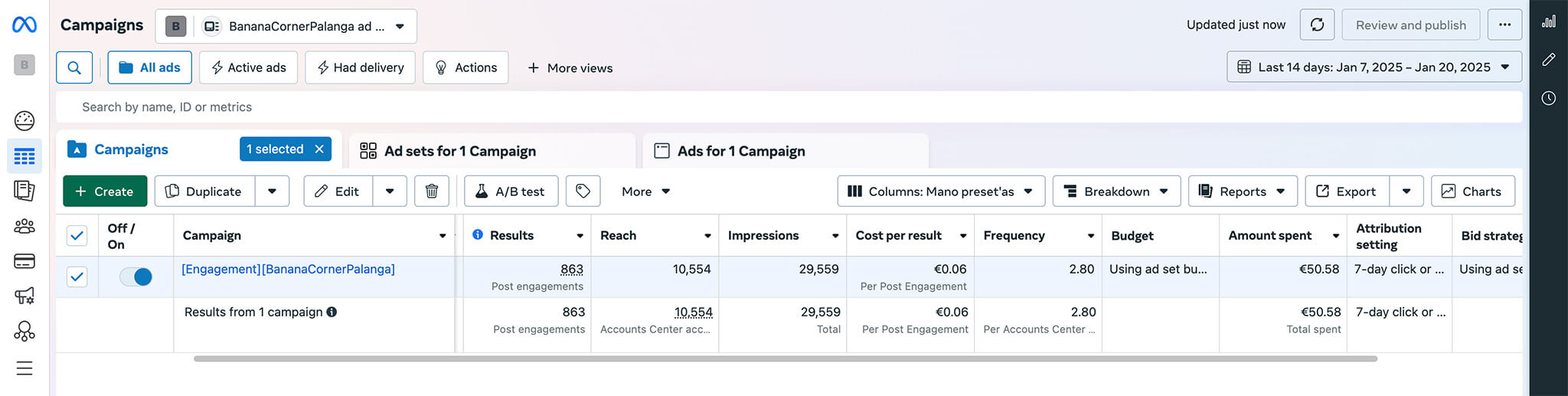Click the Duplicate button
This screenshot has height=396, width=1568.
click(204, 191)
